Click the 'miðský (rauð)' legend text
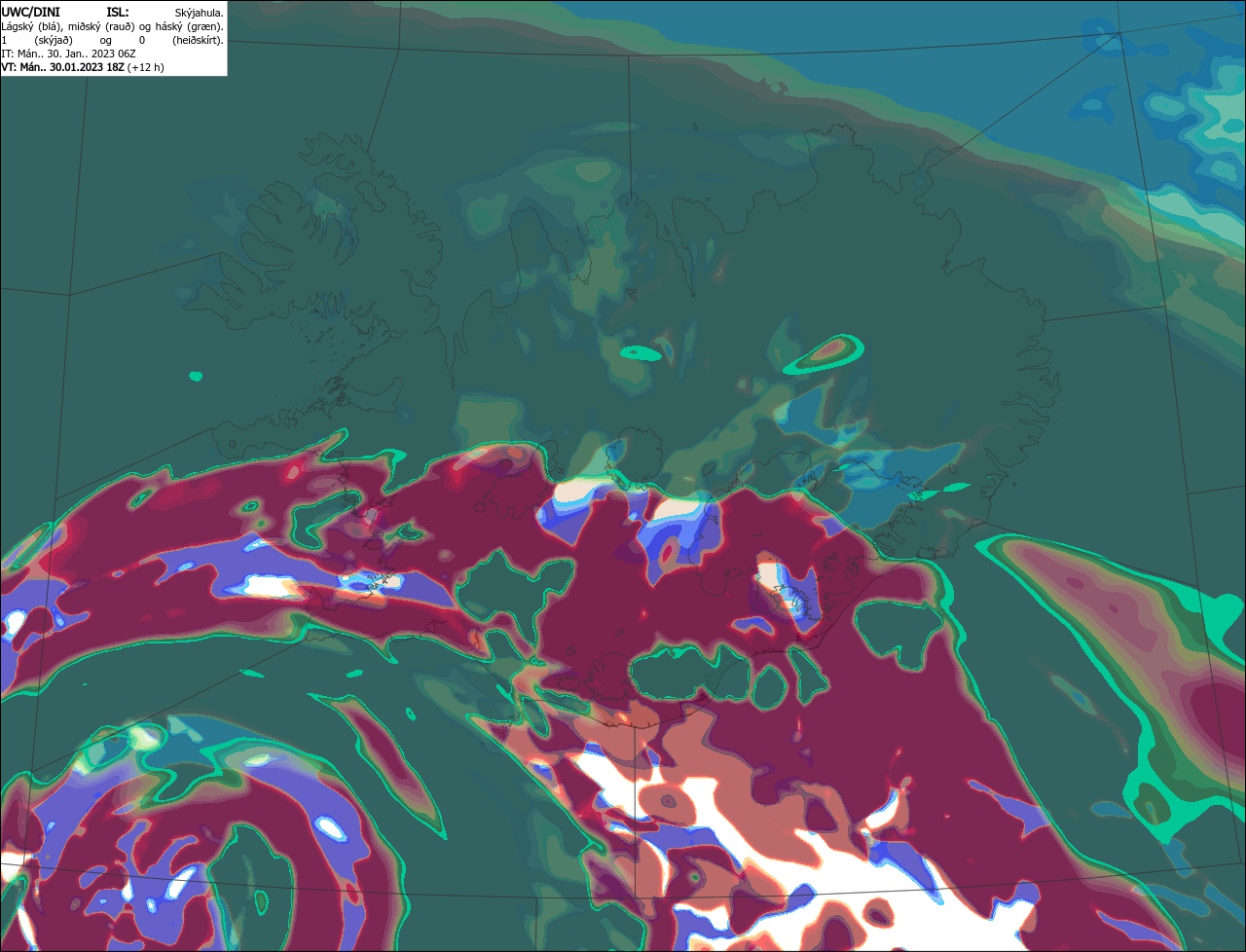The width and height of the screenshot is (1246, 952). [x=102, y=26]
